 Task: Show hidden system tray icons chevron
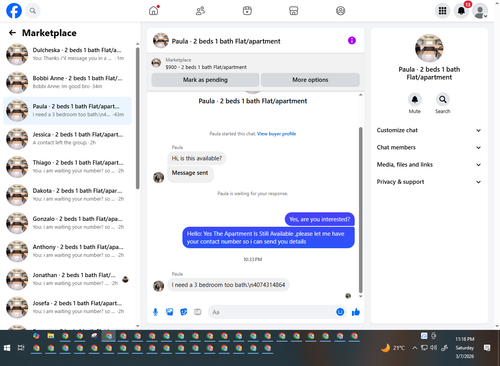414,348
